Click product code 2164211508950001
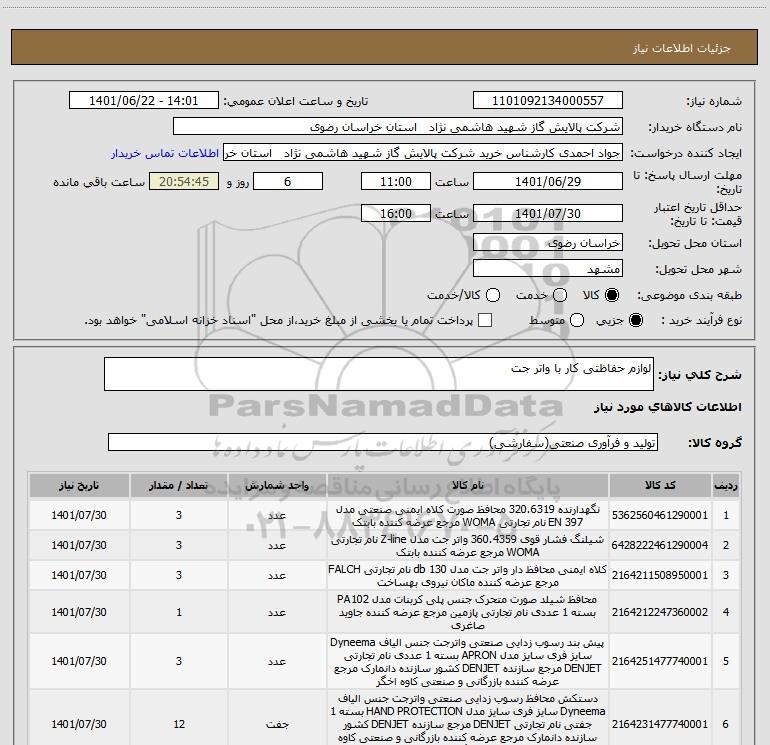 660,575
